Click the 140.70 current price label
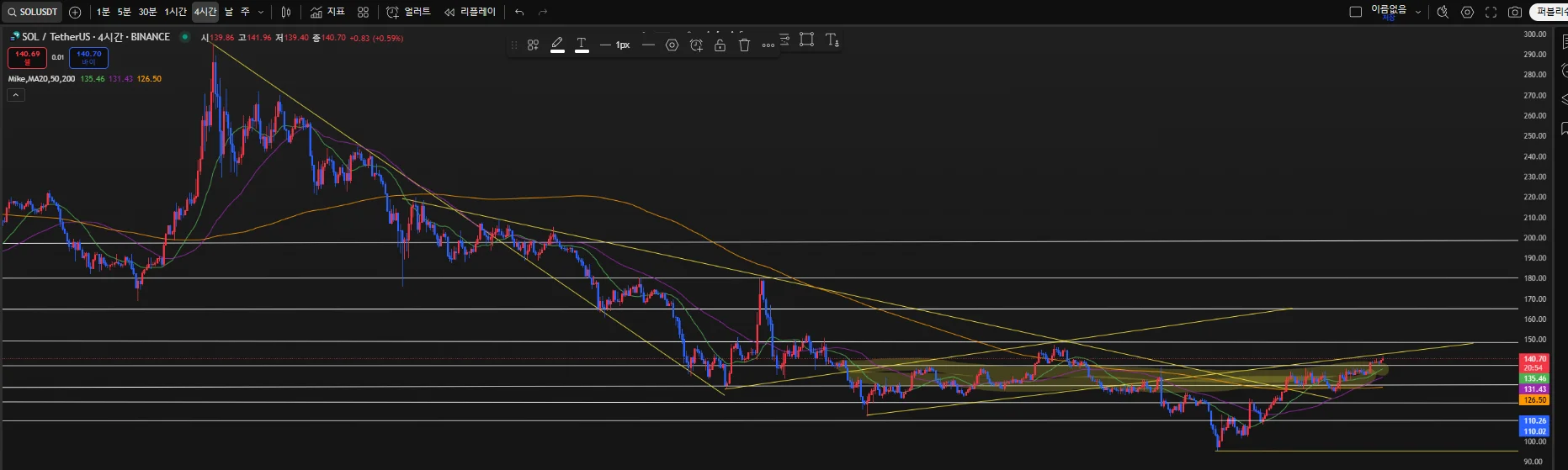The height and width of the screenshot is (470, 1568). (x=1535, y=359)
